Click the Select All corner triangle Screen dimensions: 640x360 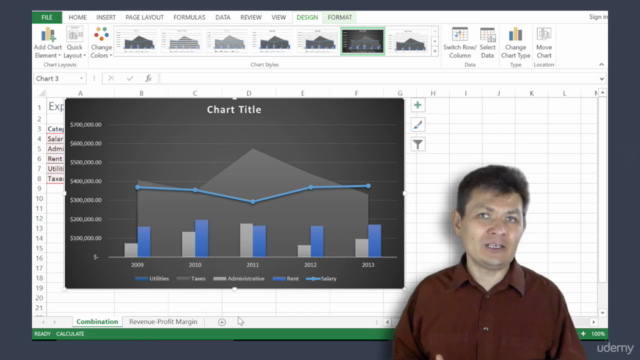tap(42, 93)
